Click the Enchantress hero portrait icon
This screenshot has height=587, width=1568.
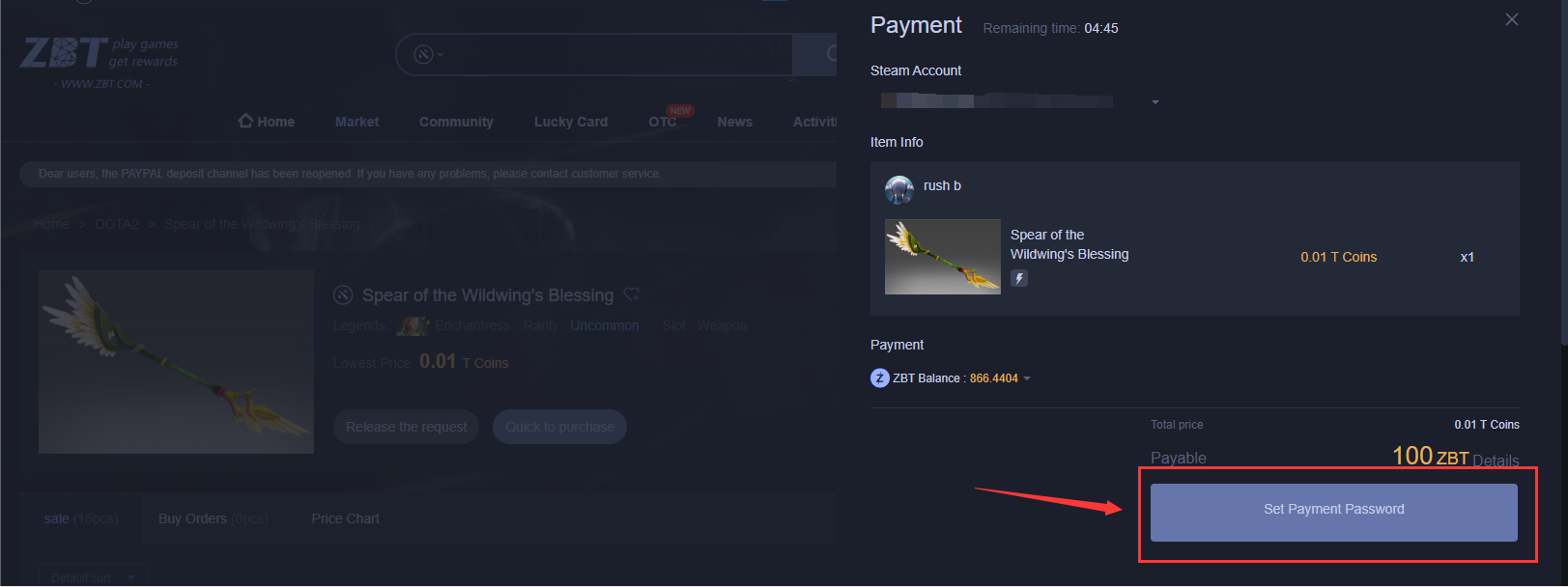click(413, 325)
